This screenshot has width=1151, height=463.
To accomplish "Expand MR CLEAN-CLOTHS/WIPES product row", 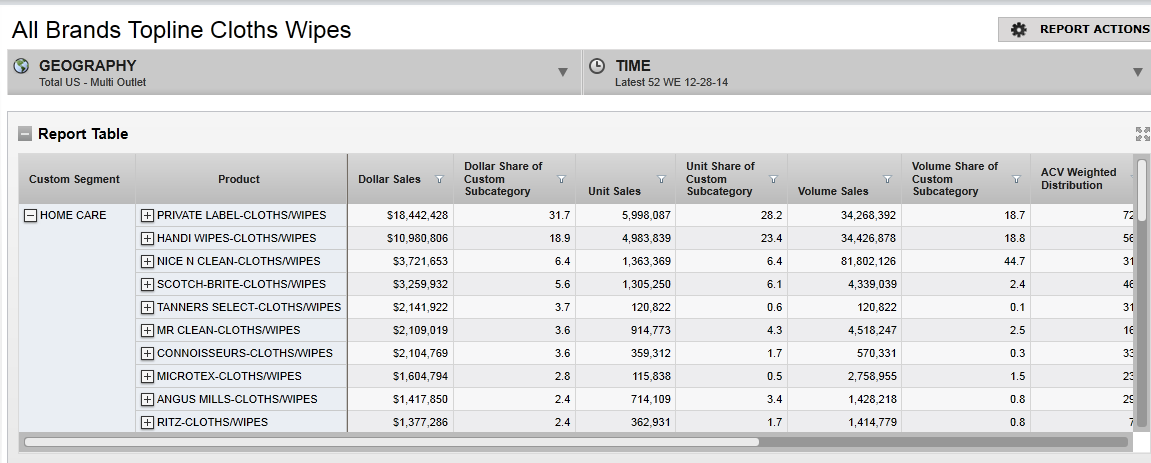I will [x=147, y=330].
